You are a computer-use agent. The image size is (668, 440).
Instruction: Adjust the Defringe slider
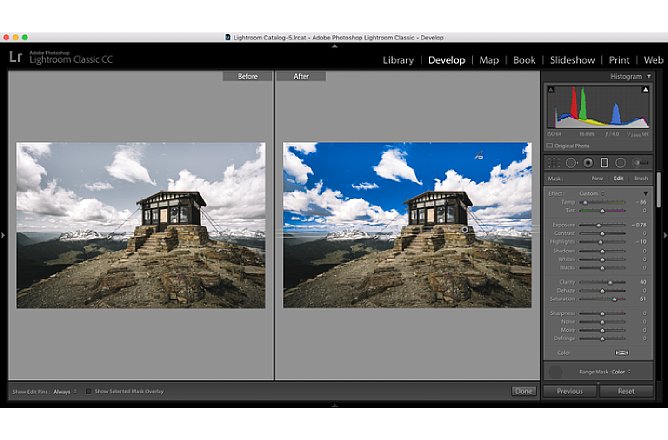tap(602, 339)
